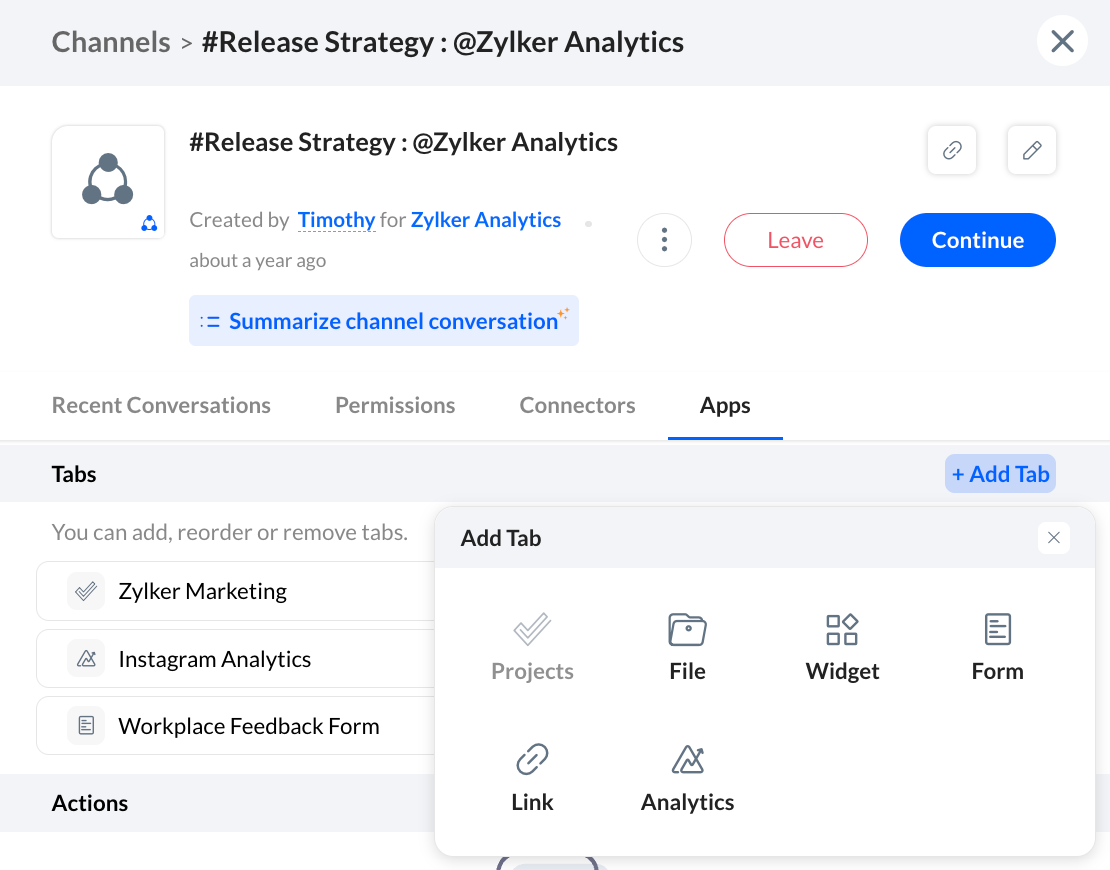Image resolution: width=1110 pixels, height=870 pixels.
Task: Go to Channels breadcrumb
Action: pos(111,42)
